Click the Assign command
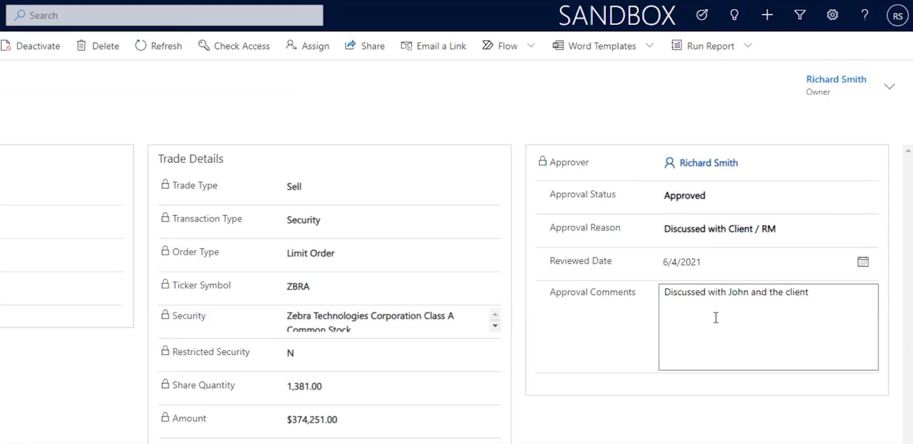Screen dimensions: 913x444 pos(307,46)
